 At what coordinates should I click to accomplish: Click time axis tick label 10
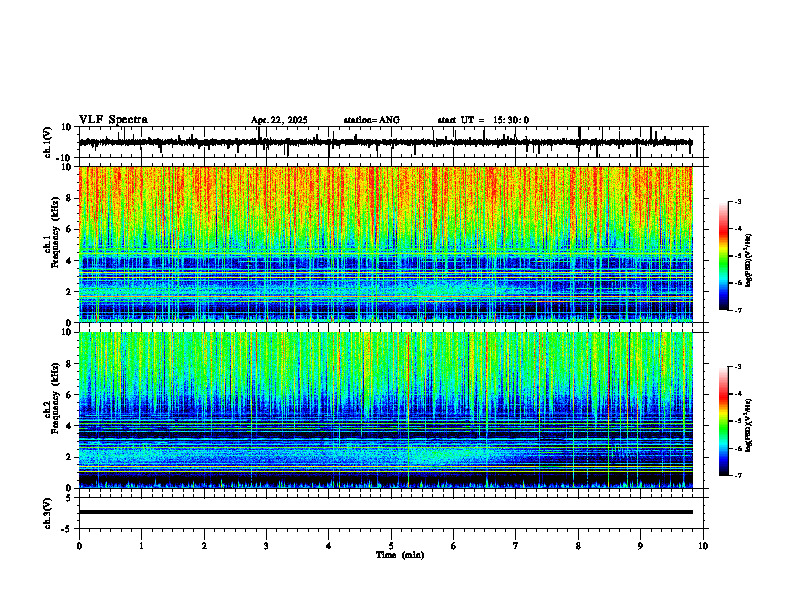[x=703, y=546]
